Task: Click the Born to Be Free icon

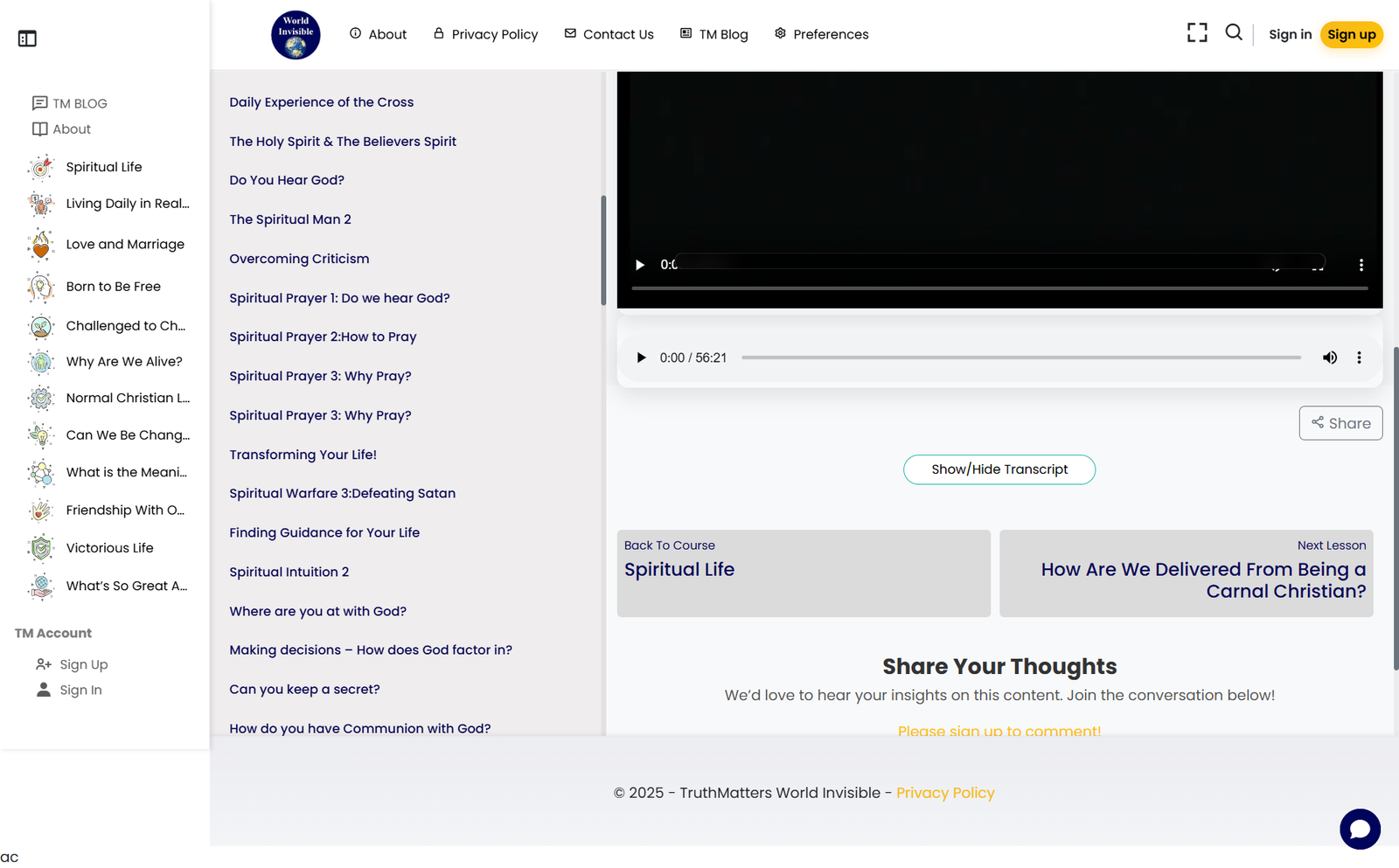Action: (41, 287)
